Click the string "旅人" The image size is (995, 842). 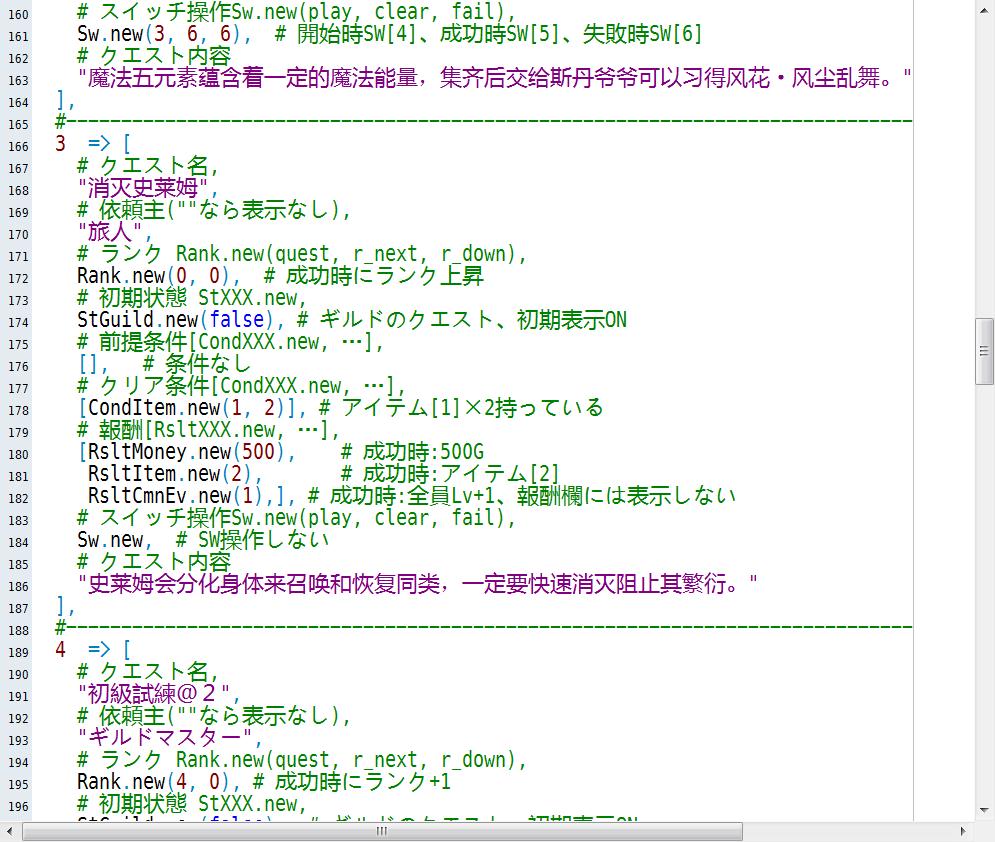(110, 232)
